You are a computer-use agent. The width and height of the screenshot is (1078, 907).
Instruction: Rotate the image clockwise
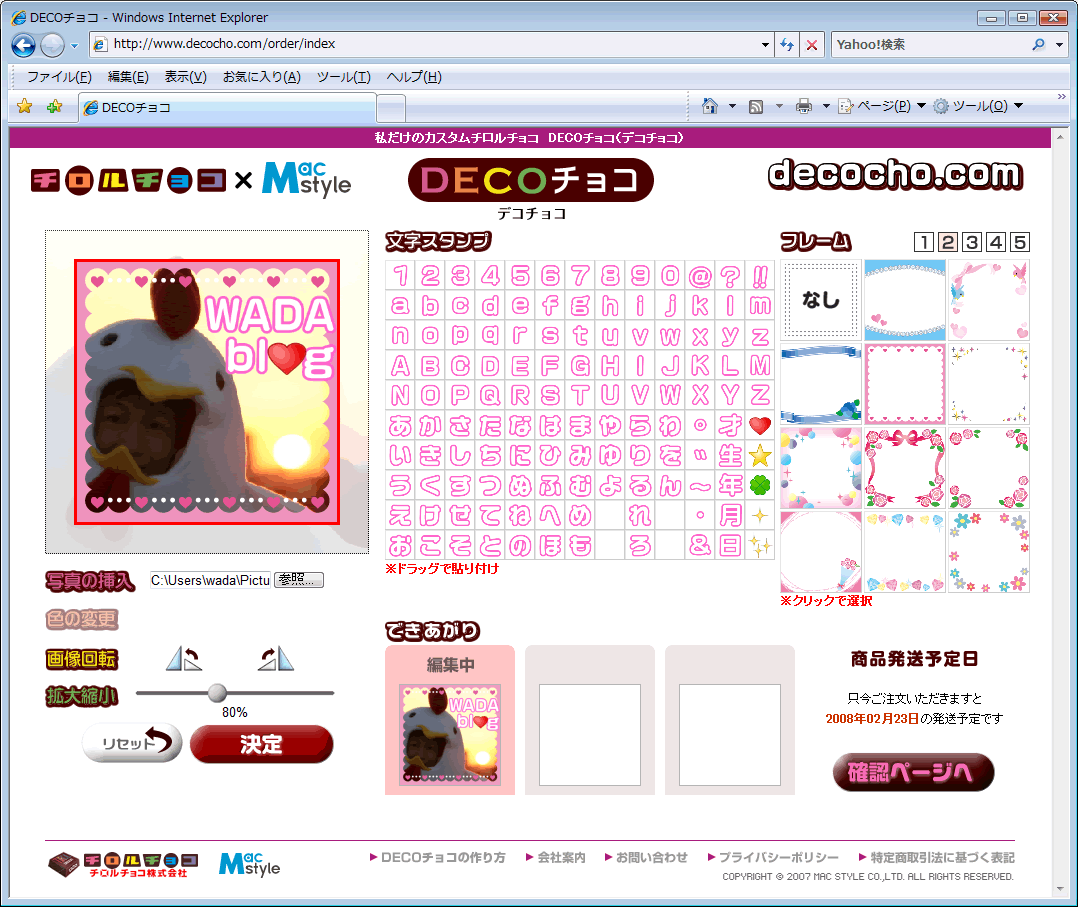point(276,658)
